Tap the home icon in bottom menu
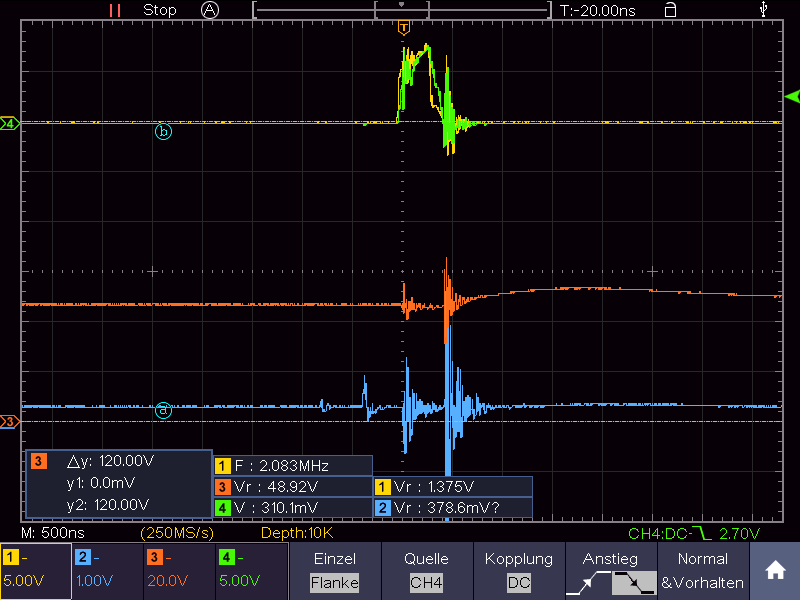 pos(775,570)
